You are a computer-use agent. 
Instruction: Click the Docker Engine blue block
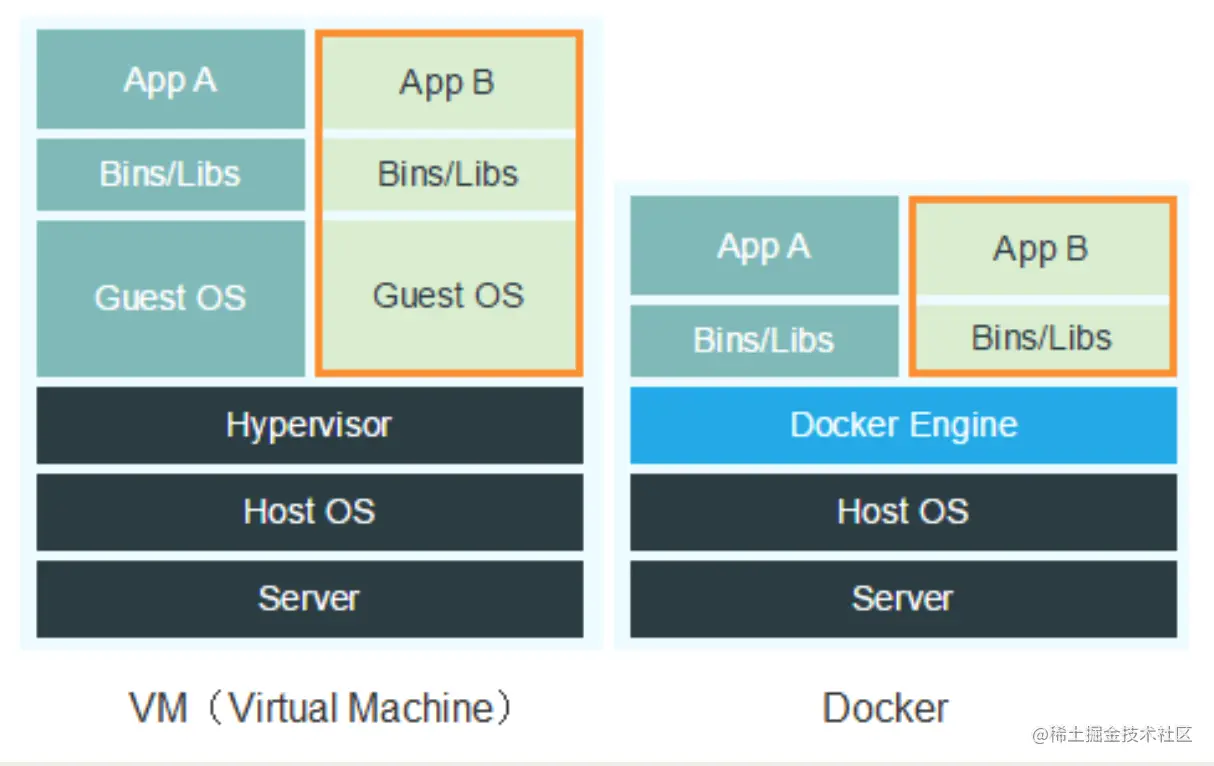point(902,424)
